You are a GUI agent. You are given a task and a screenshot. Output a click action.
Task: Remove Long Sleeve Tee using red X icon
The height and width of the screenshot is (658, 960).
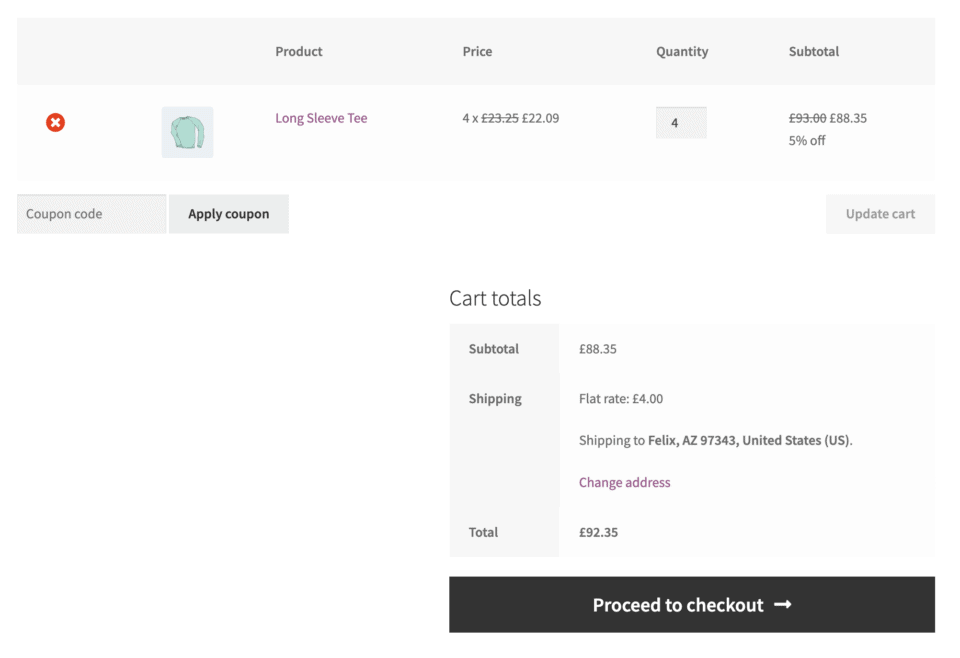coord(55,122)
